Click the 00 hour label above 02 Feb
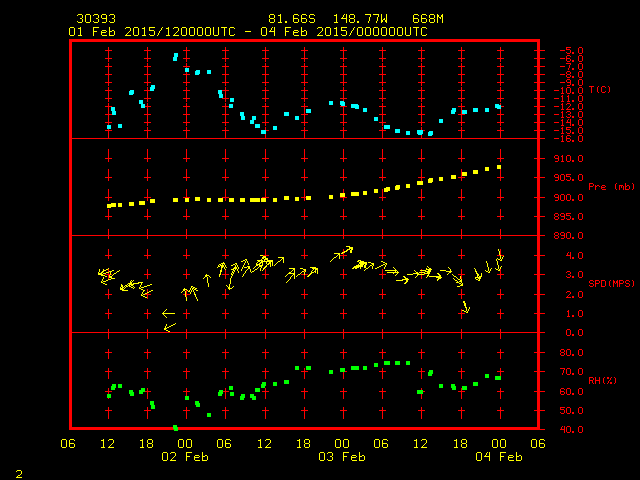 [185, 444]
